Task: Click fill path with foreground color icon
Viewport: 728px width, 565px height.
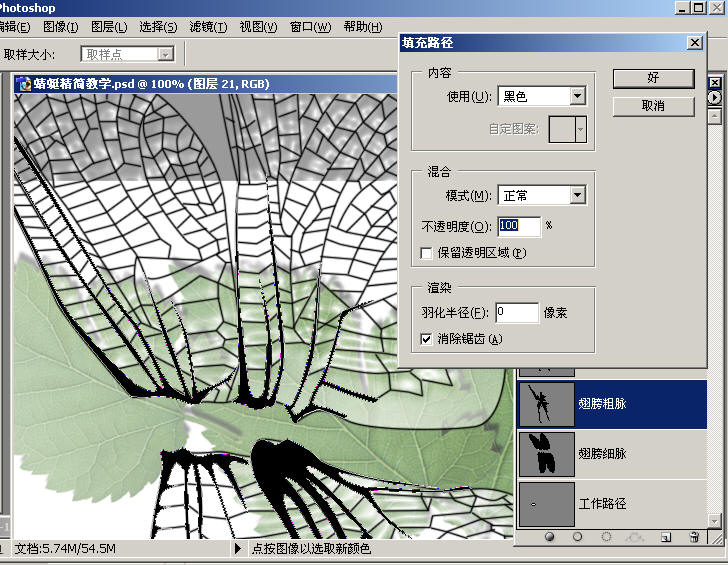Action: (549, 537)
